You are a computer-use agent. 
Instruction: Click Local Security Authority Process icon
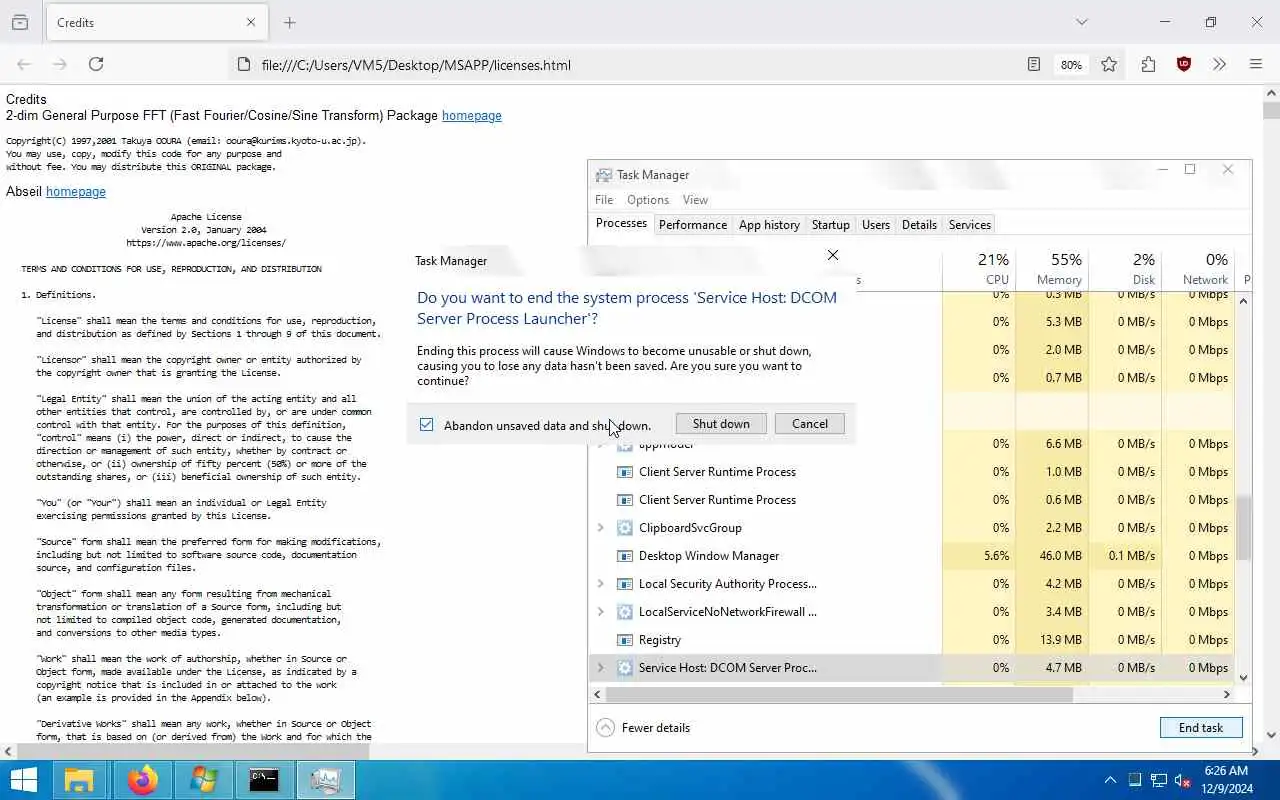[x=625, y=584]
